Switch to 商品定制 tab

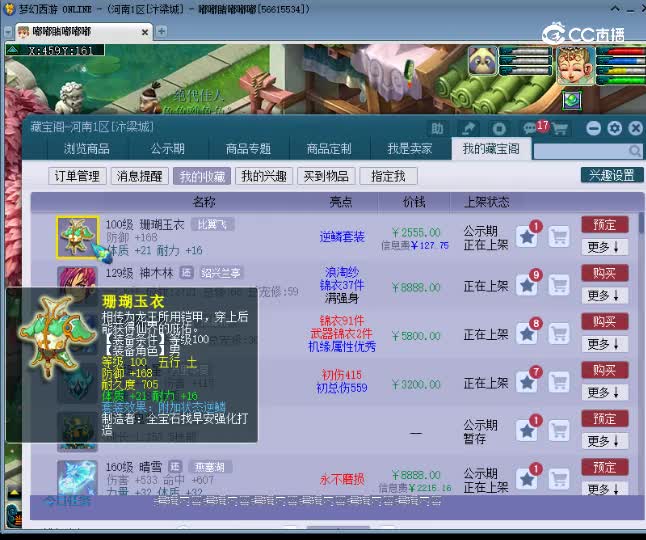(x=329, y=149)
